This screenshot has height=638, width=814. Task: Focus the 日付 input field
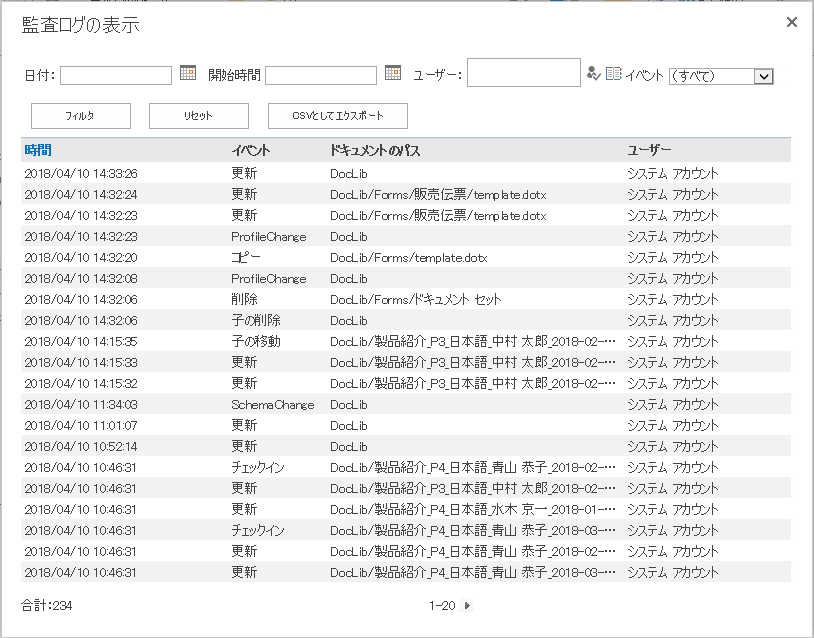point(116,75)
